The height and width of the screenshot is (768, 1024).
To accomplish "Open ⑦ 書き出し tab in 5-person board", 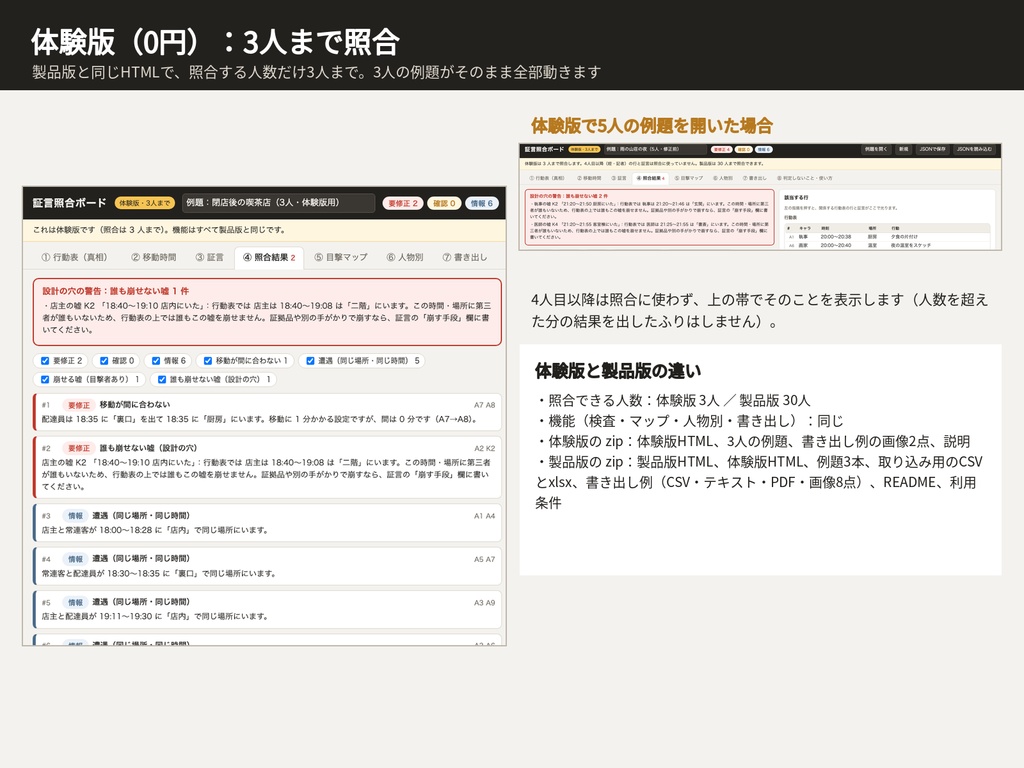I will pos(755,178).
